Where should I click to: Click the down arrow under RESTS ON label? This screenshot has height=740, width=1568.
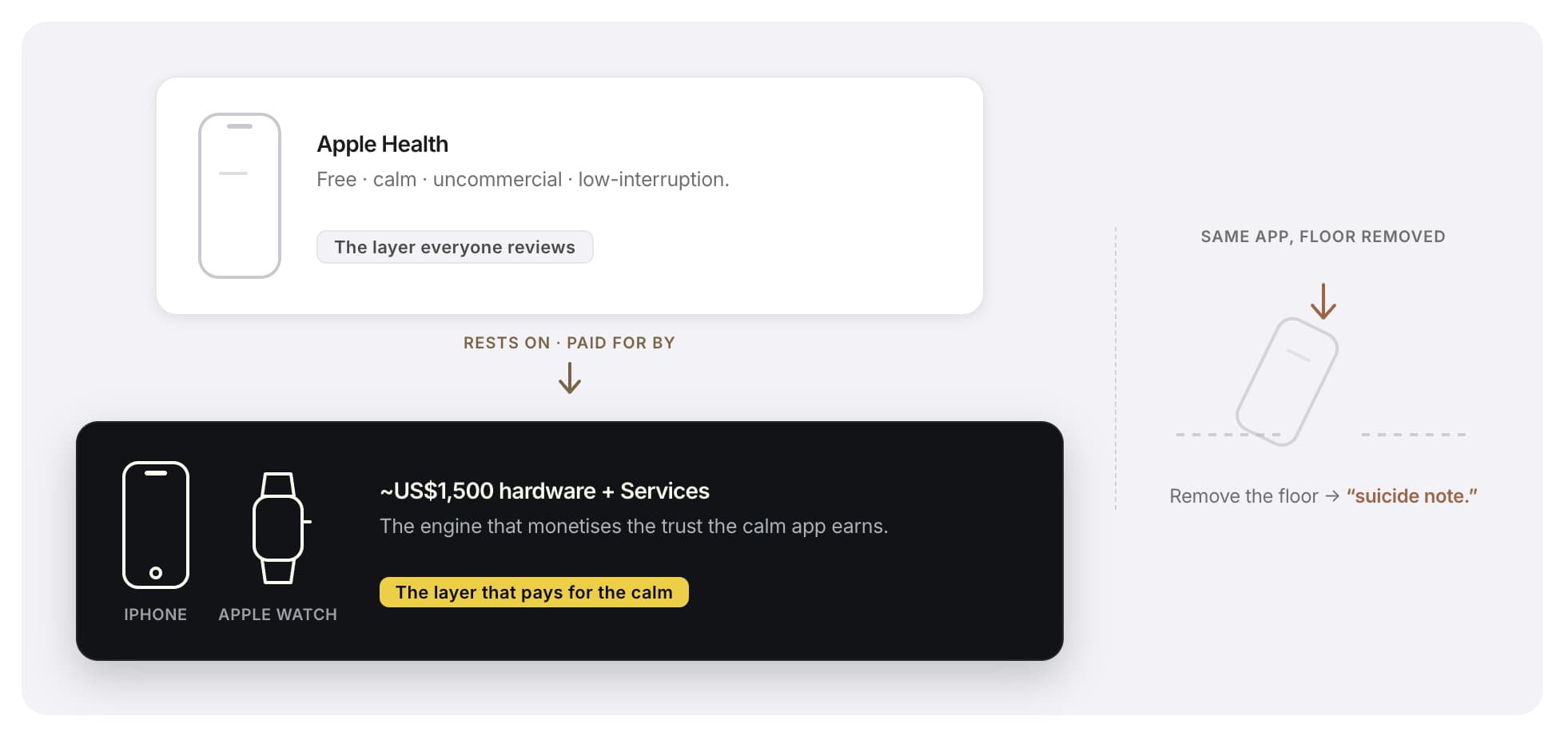tap(570, 378)
